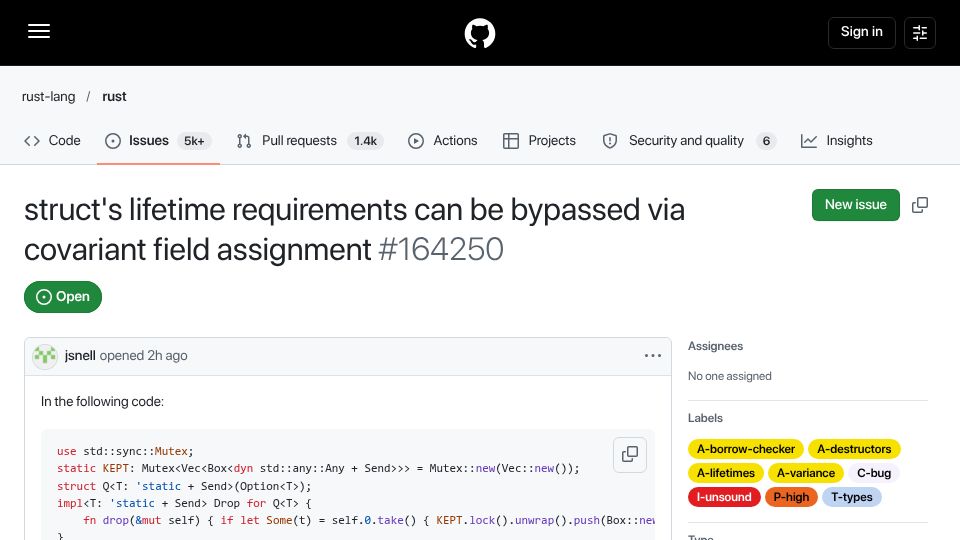
Task: Click the Issues 5k+ counter badge
Action: pyautogui.click(x=194, y=141)
